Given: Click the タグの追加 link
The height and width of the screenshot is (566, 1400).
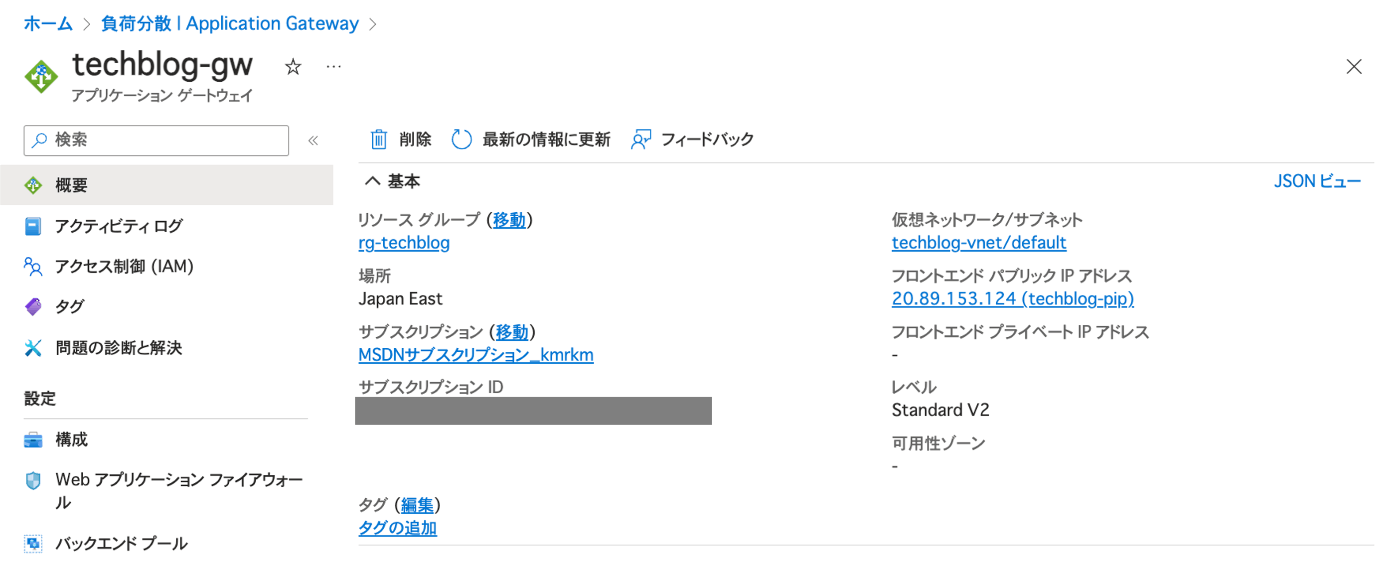Looking at the screenshot, I should tap(397, 529).
